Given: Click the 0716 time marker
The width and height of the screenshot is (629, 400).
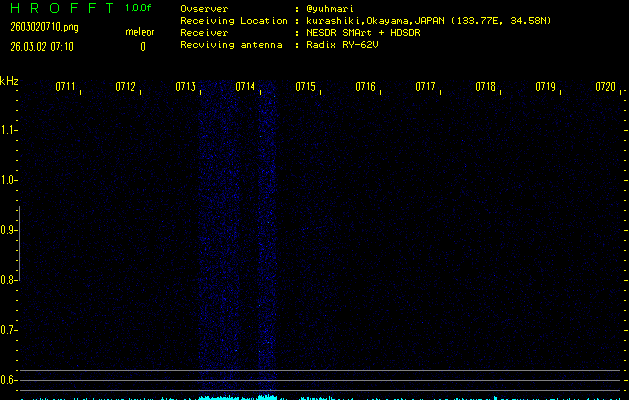Looking at the screenshot, I should point(365,86).
